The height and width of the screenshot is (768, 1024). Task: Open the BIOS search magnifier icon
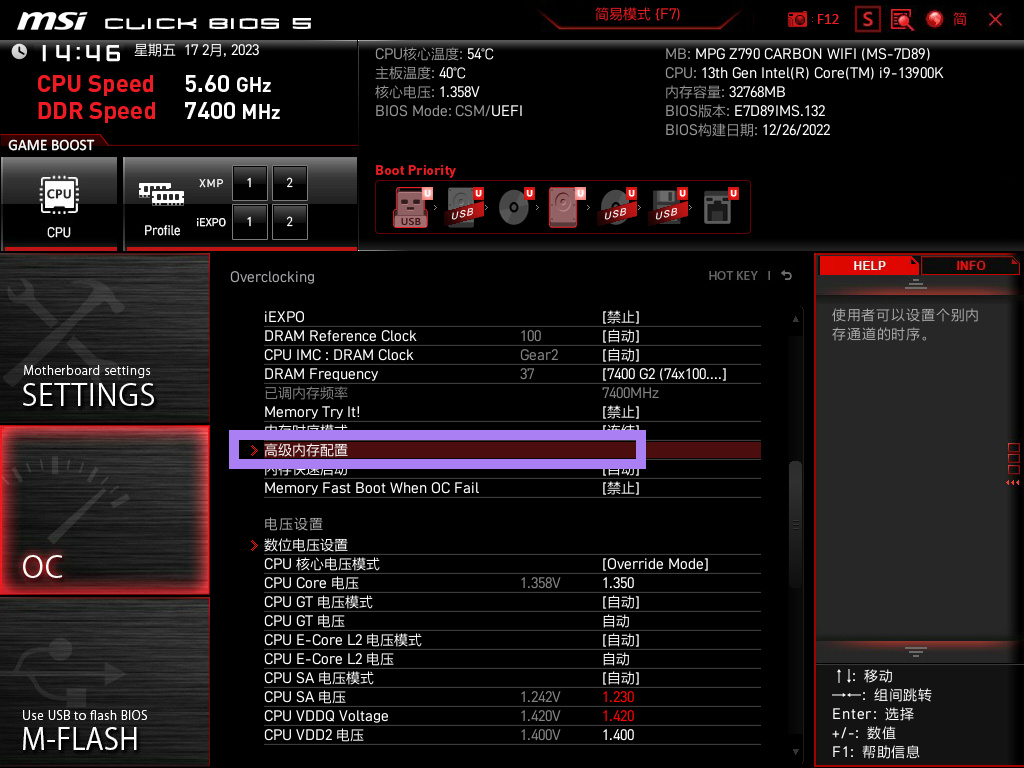click(902, 20)
